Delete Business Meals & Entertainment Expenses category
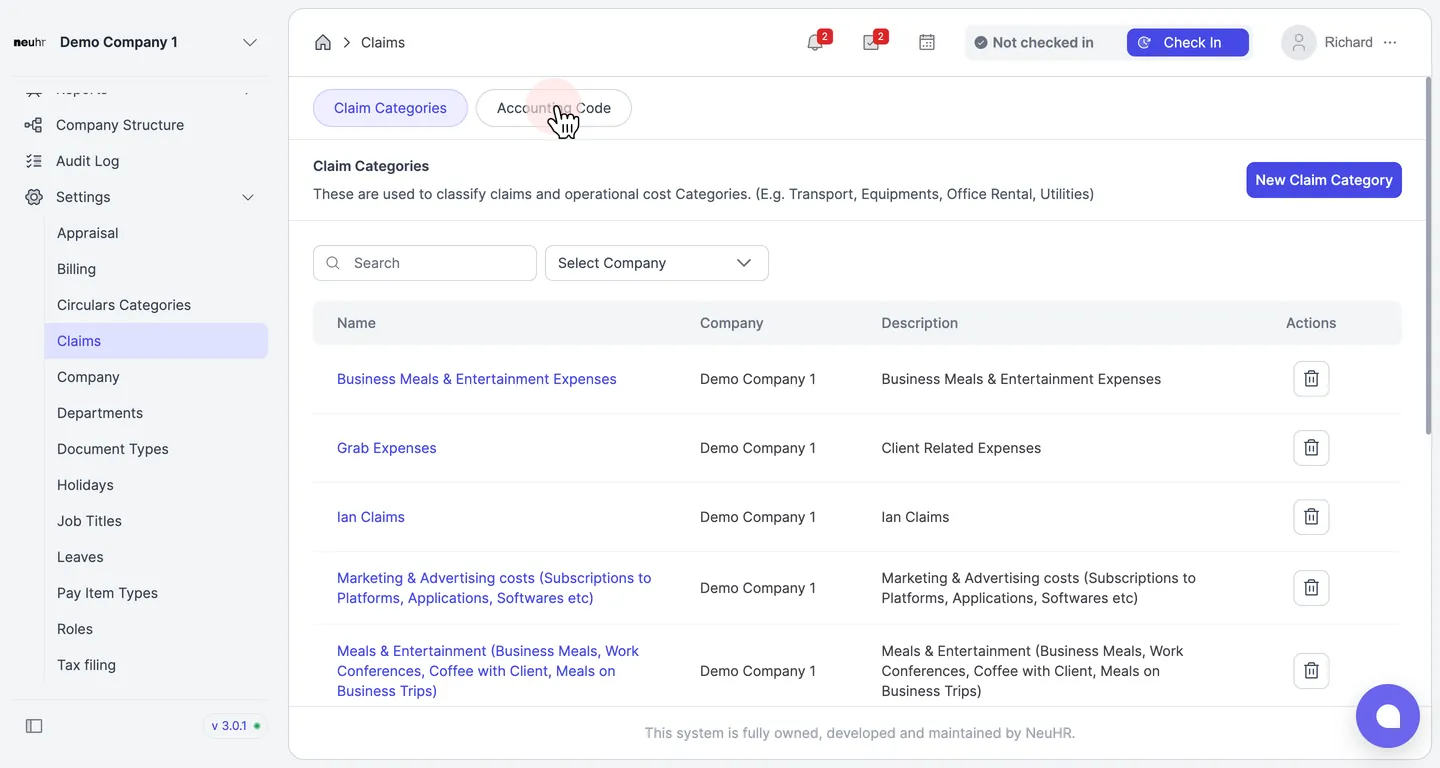The height and width of the screenshot is (768, 1440). click(1311, 379)
